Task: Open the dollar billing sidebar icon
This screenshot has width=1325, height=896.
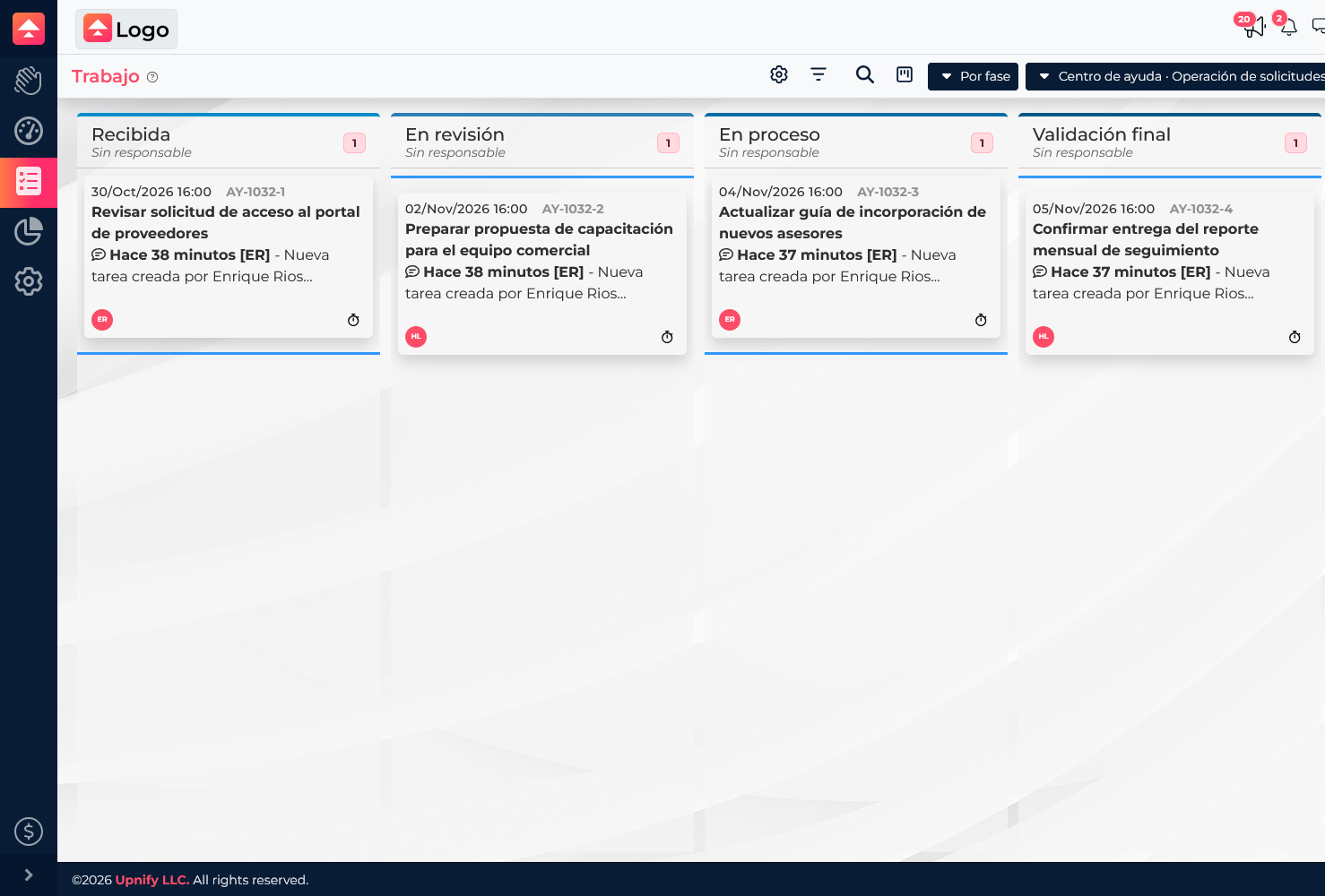Action: pyautogui.click(x=29, y=831)
